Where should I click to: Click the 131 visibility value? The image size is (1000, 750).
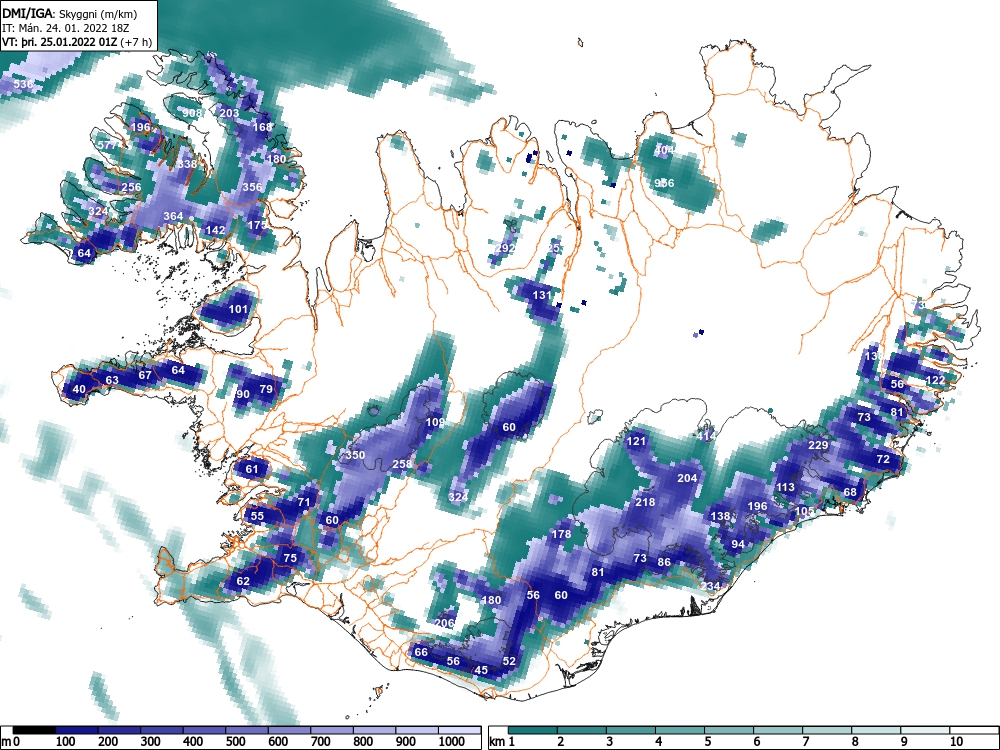coord(541,295)
